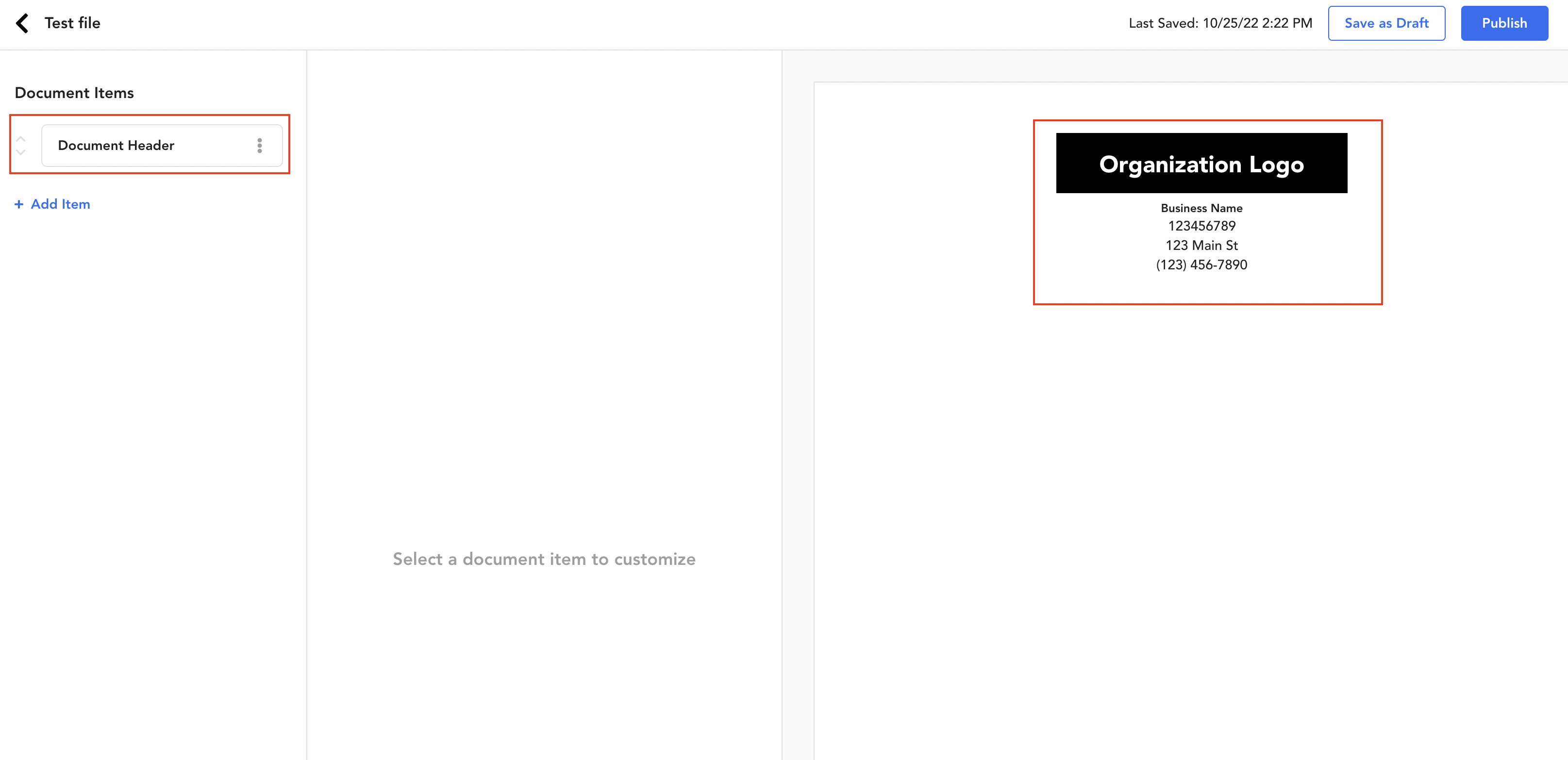
Task: Click the Test file title
Action: [x=72, y=23]
